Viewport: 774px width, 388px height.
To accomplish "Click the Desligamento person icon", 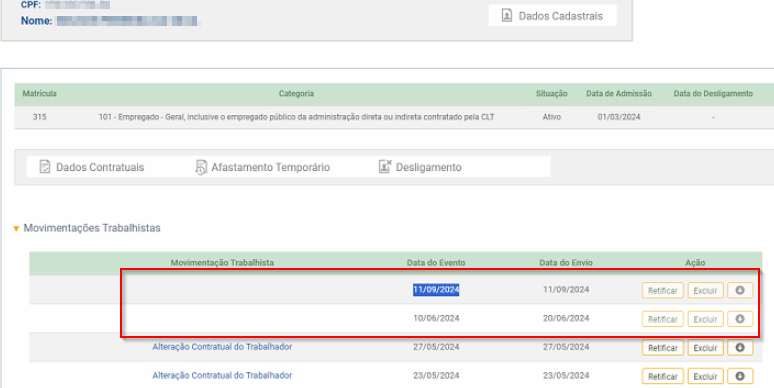I will pos(385,167).
